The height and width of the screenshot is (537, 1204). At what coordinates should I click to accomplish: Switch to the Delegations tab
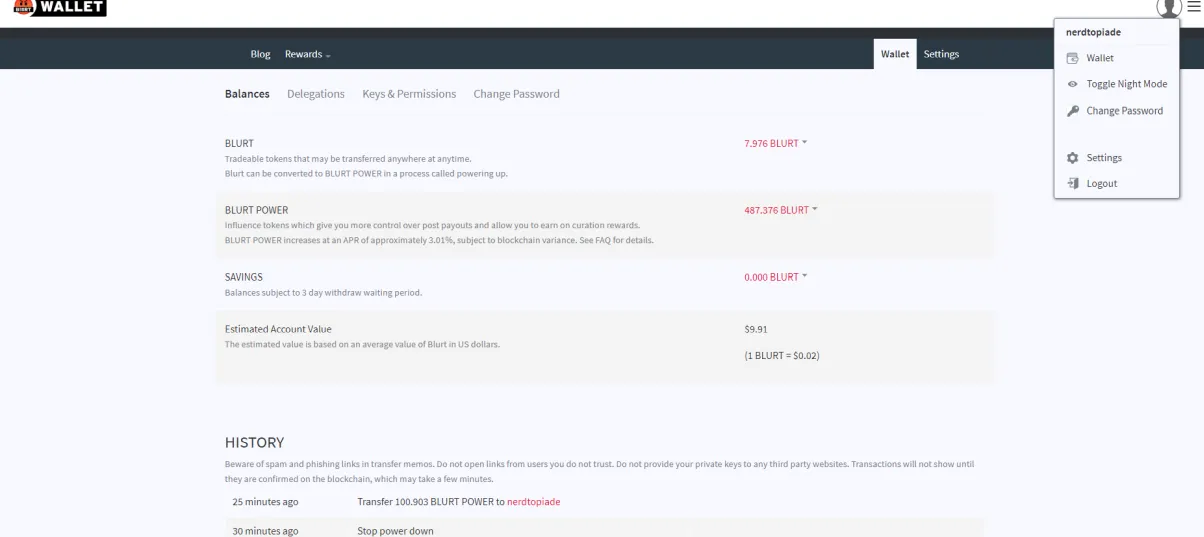tap(316, 94)
